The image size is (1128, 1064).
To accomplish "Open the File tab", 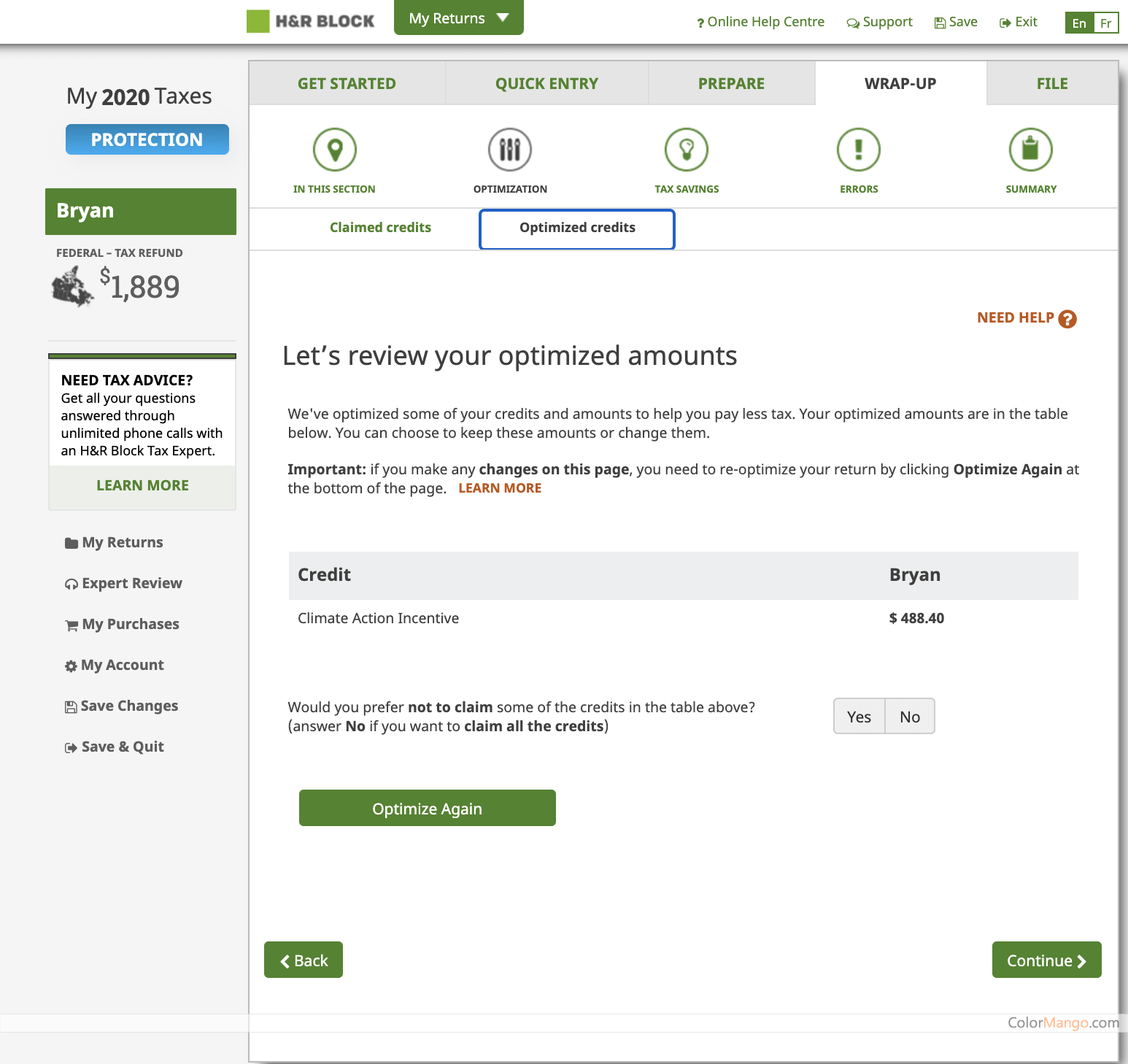I will coord(1051,82).
